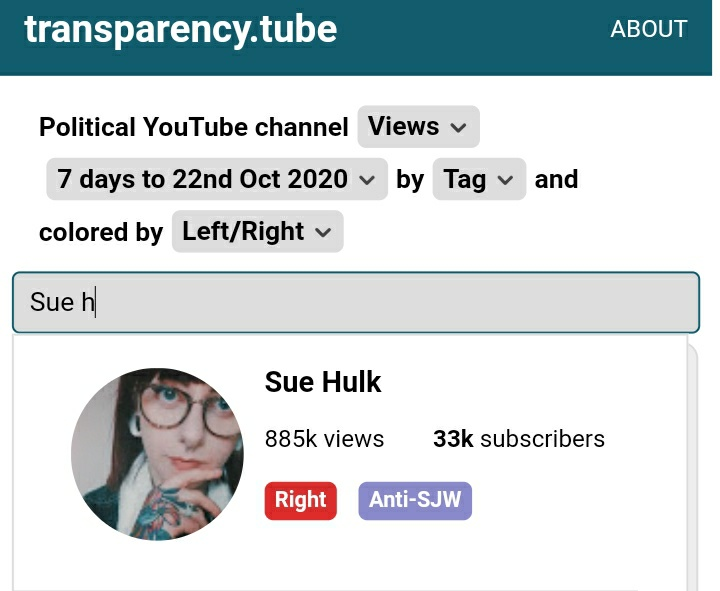Screen dimensions: 720x591
Task: Click the chevron beside the date range
Action: click(367, 180)
